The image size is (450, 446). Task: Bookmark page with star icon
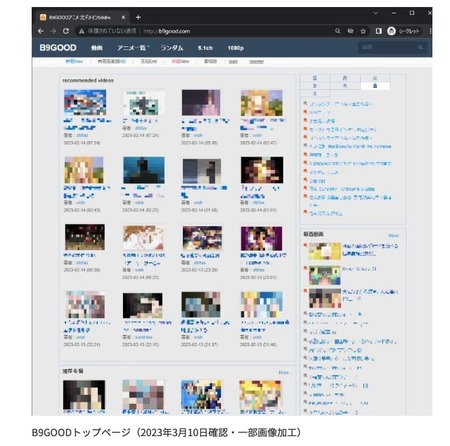pyautogui.click(x=363, y=31)
